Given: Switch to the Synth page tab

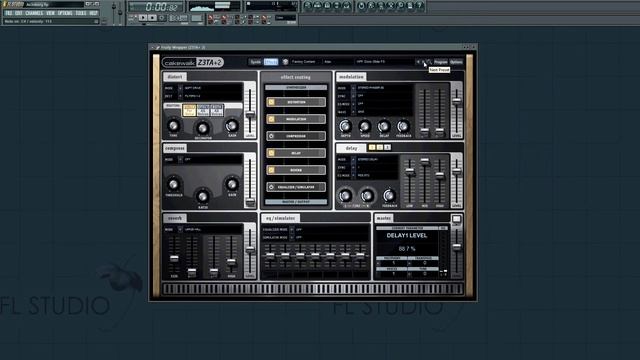Looking at the screenshot, I should pyautogui.click(x=256, y=62).
